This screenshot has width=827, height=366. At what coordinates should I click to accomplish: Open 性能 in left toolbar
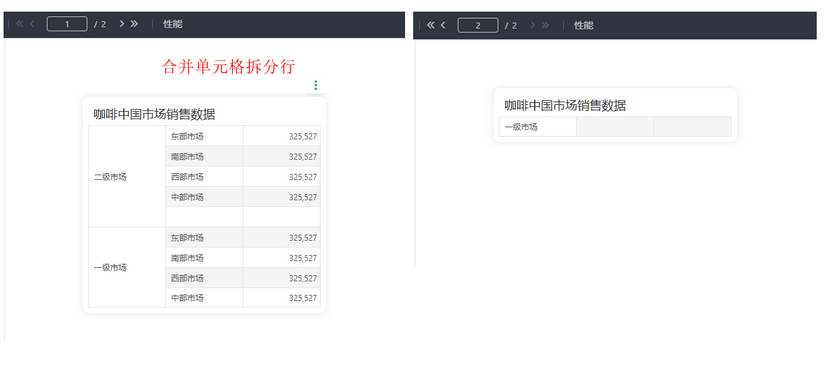point(173,24)
